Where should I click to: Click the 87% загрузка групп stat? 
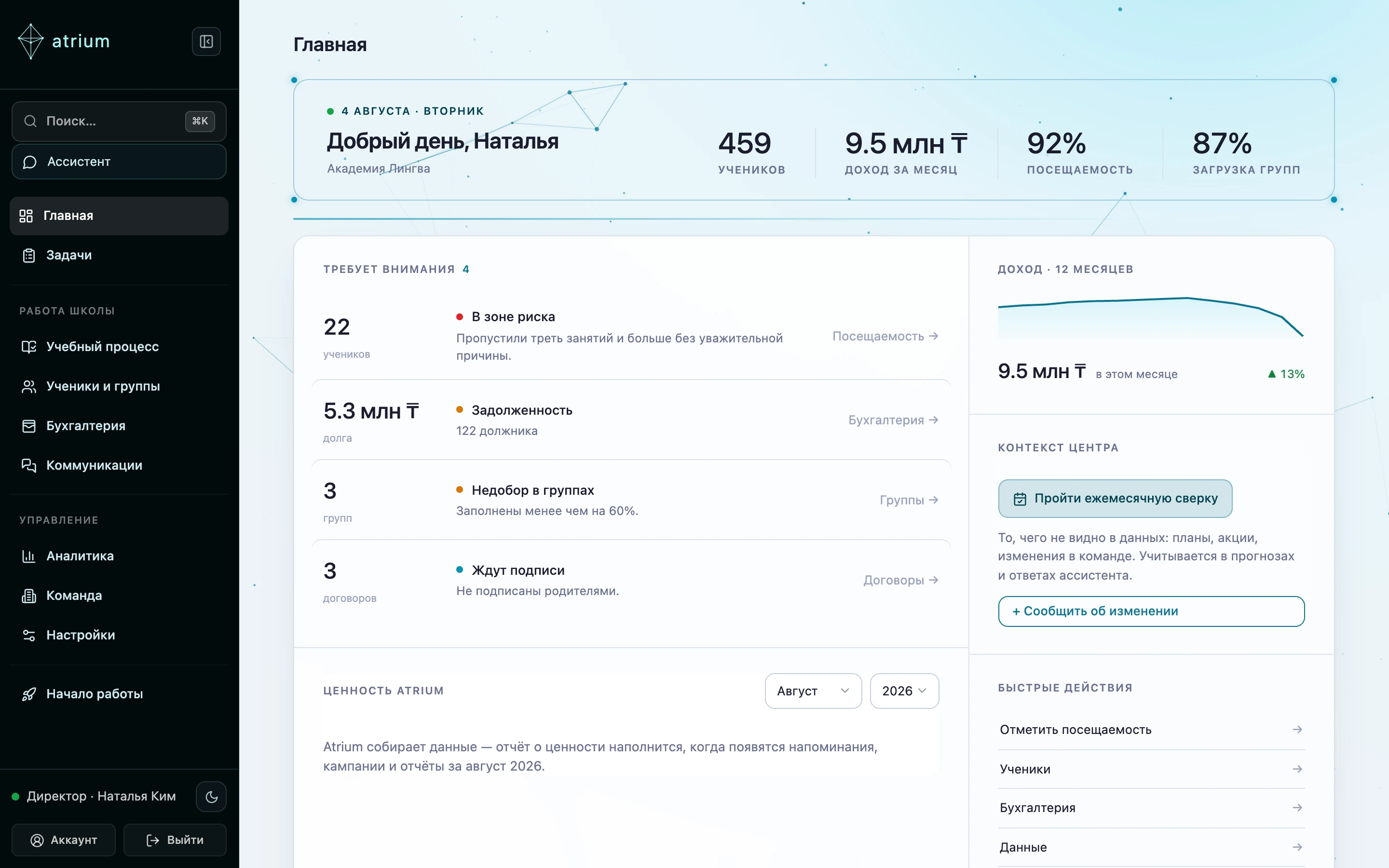tap(1247, 153)
